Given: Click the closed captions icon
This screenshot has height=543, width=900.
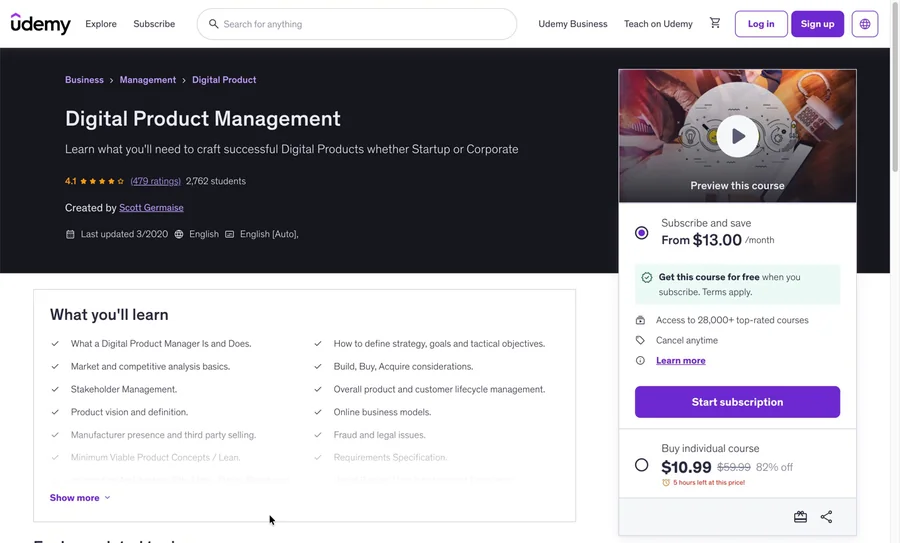Looking at the screenshot, I should click(230, 234).
